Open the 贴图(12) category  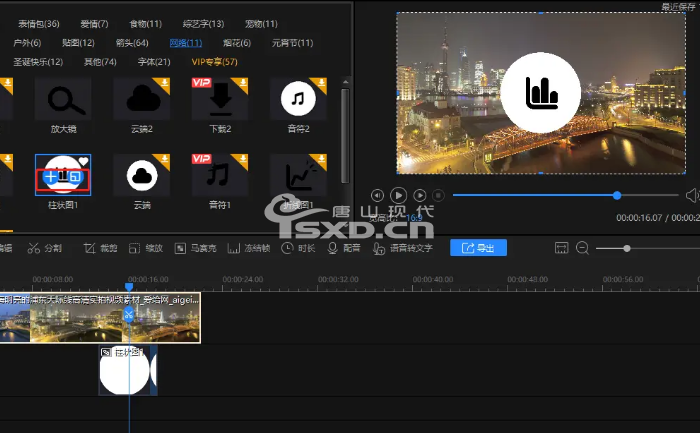pyautogui.click(x=78, y=43)
